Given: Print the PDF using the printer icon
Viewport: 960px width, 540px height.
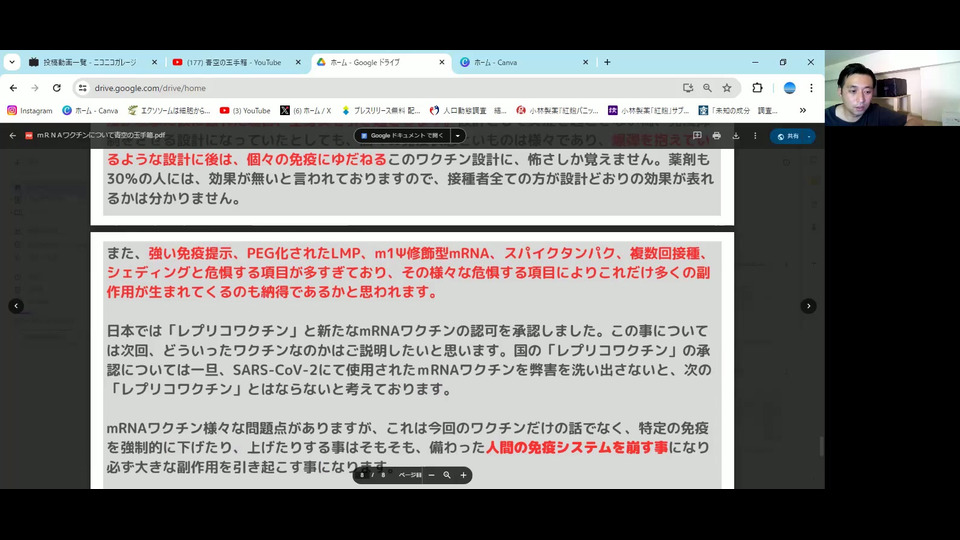Looking at the screenshot, I should 716,135.
